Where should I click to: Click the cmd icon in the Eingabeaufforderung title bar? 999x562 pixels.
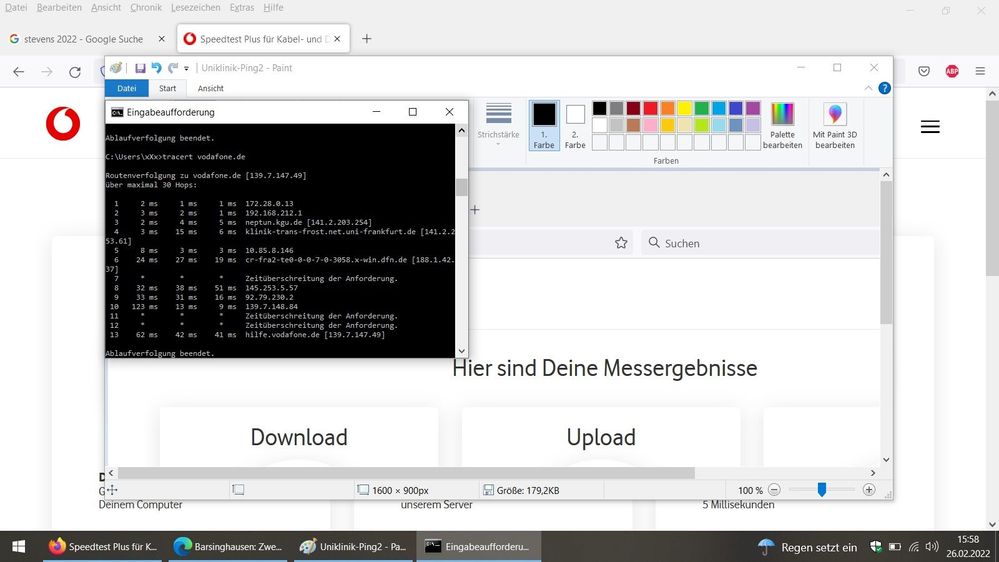(x=117, y=112)
